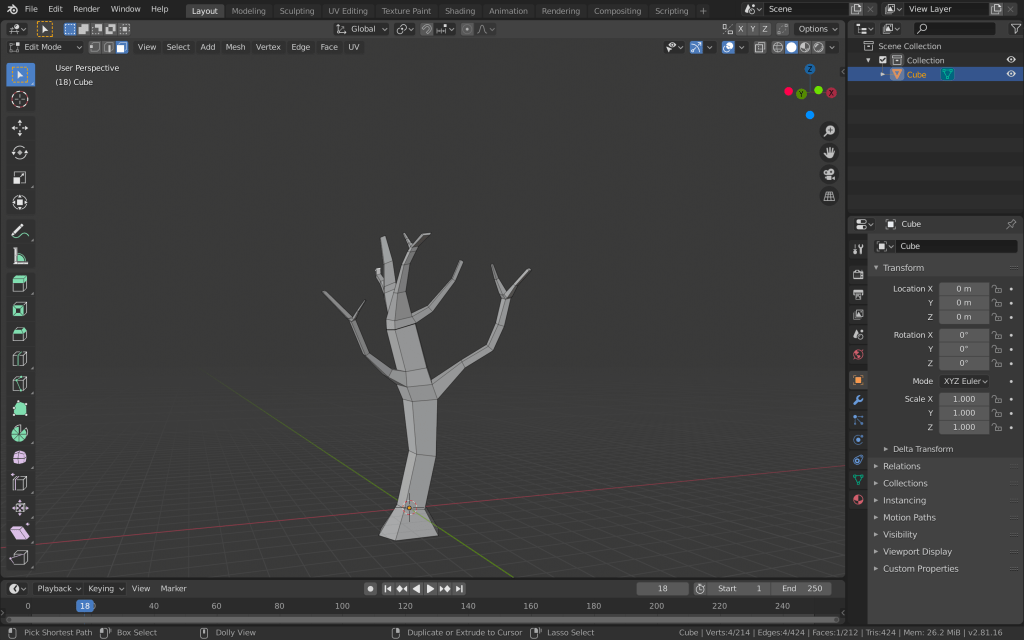Screen dimensions: 1024x640
Task: Open the XYZ Euler rotation mode dropdown
Action: 965,381
